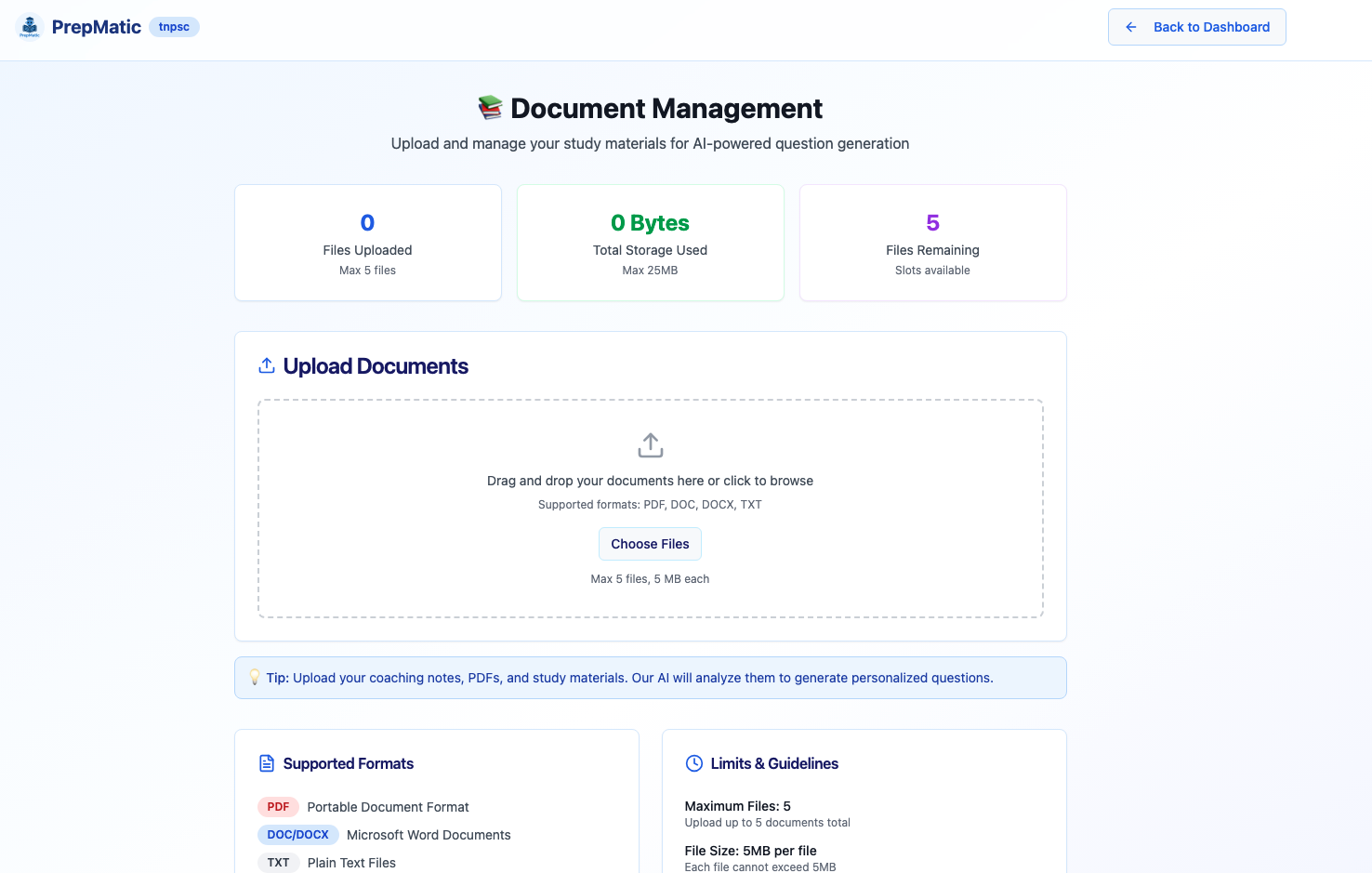Screen dimensions: 1372x873
Task: Click the upload icon beside Upload Documents heading
Action: pos(267,364)
